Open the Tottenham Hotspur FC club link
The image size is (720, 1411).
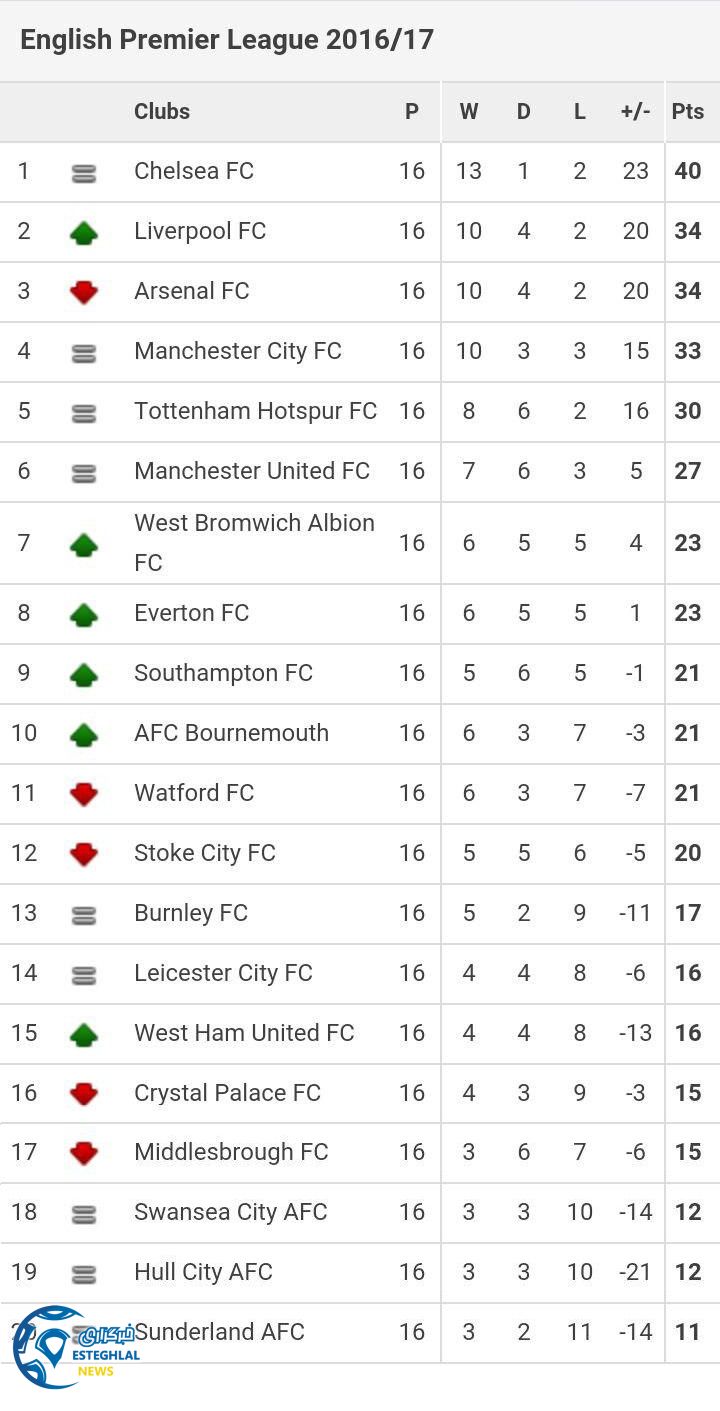click(255, 411)
